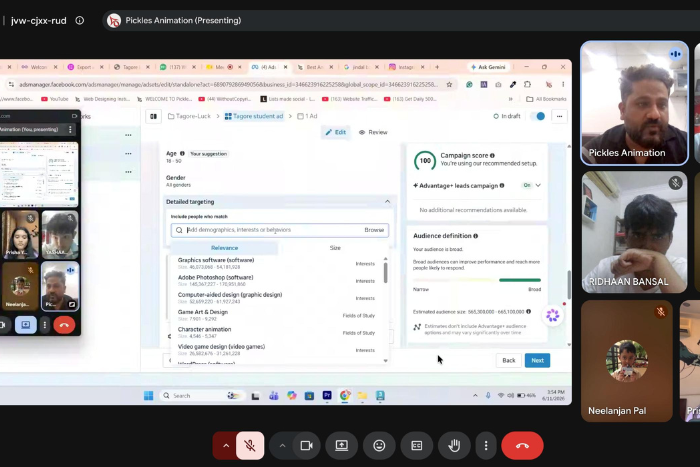Image resolution: width=700 pixels, height=467 pixels.
Task: Open YouTube bookmark
Action: tap(54, 99)
